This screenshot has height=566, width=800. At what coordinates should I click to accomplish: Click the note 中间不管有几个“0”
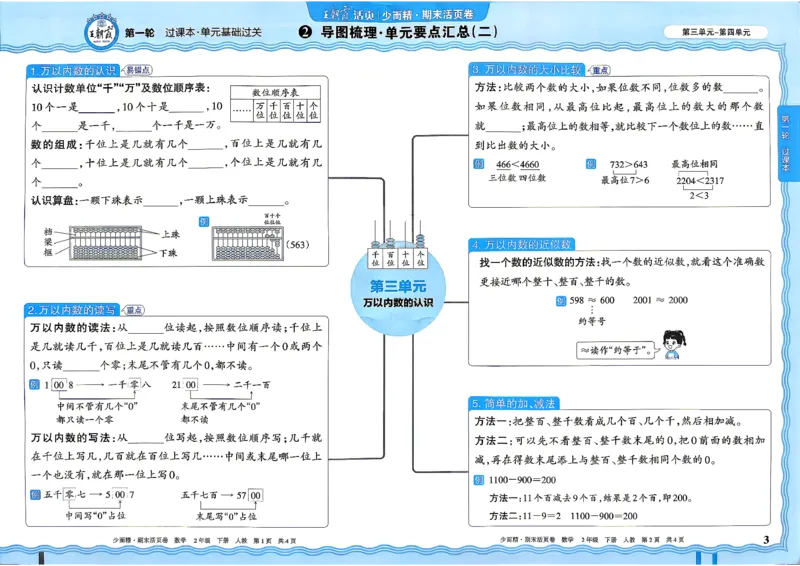[x=97, y=406]
